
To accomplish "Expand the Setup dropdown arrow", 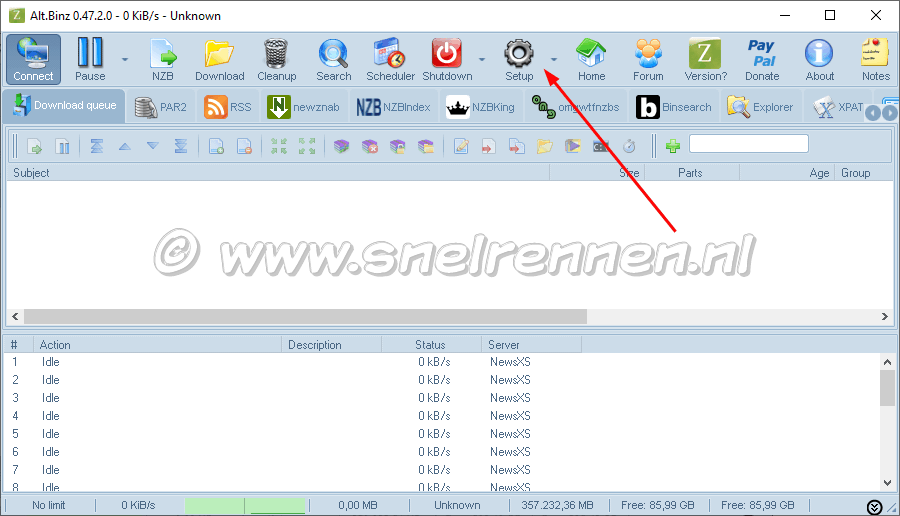I will point(553,59).
